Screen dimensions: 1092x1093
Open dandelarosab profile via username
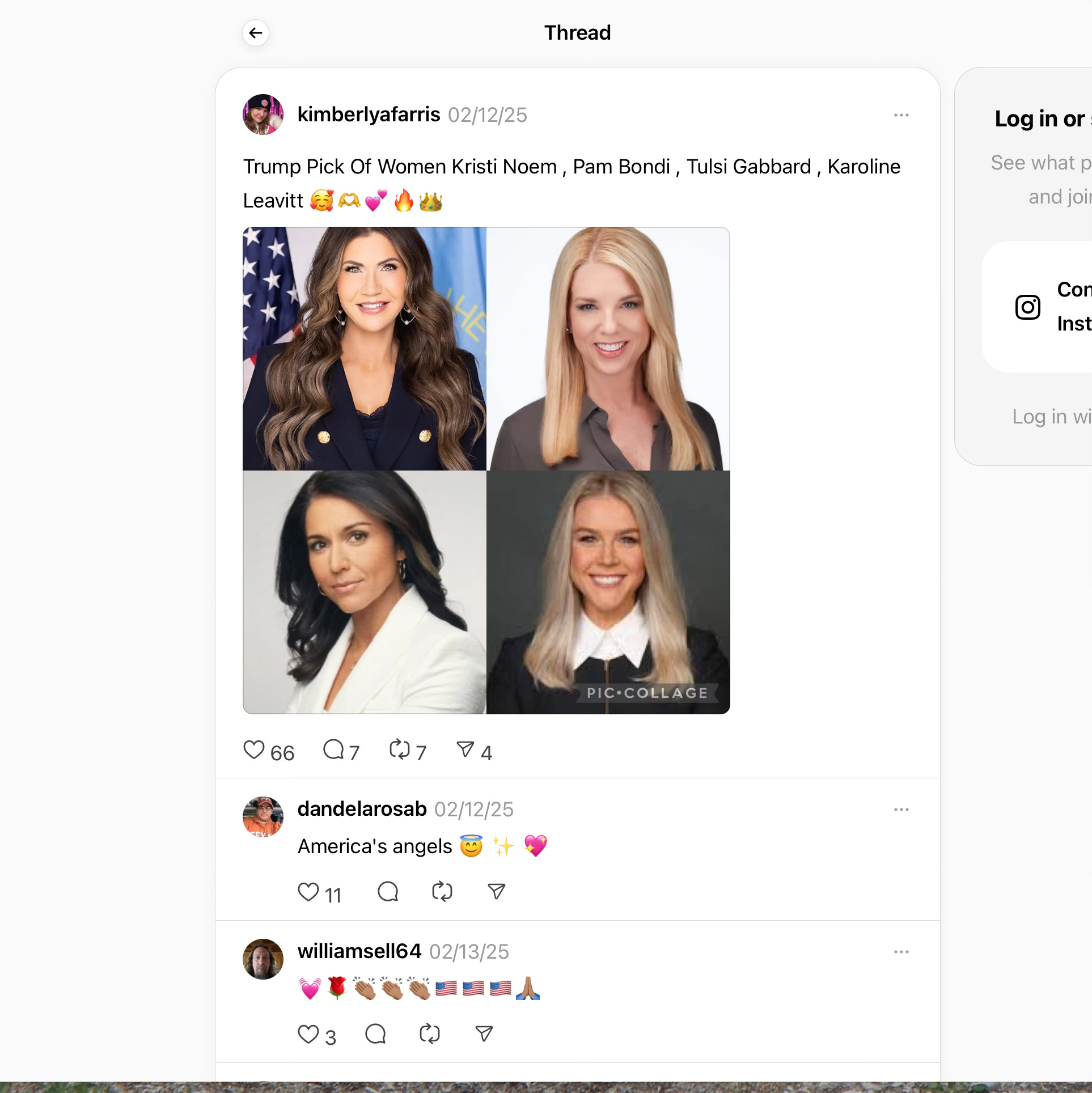tap(362, 809)
